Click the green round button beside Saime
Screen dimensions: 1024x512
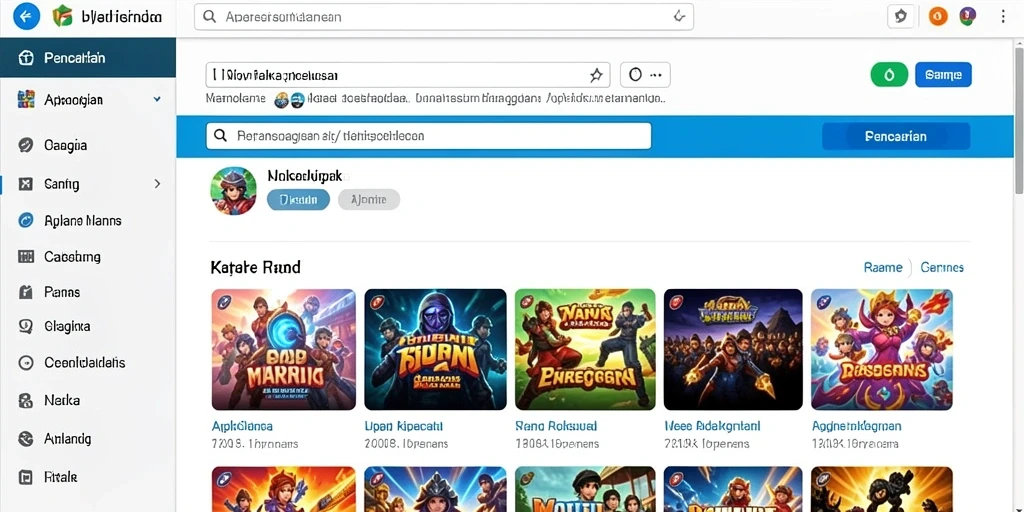889,75
